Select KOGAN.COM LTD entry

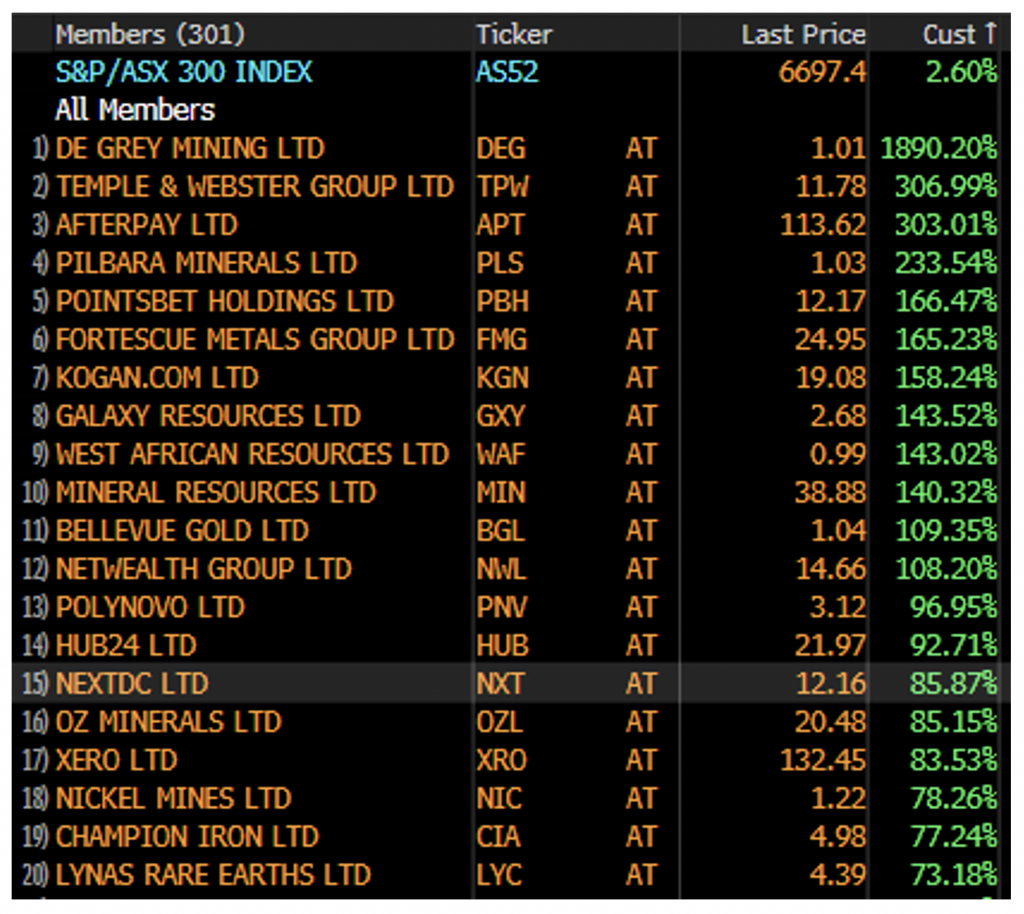click(157, 377)
